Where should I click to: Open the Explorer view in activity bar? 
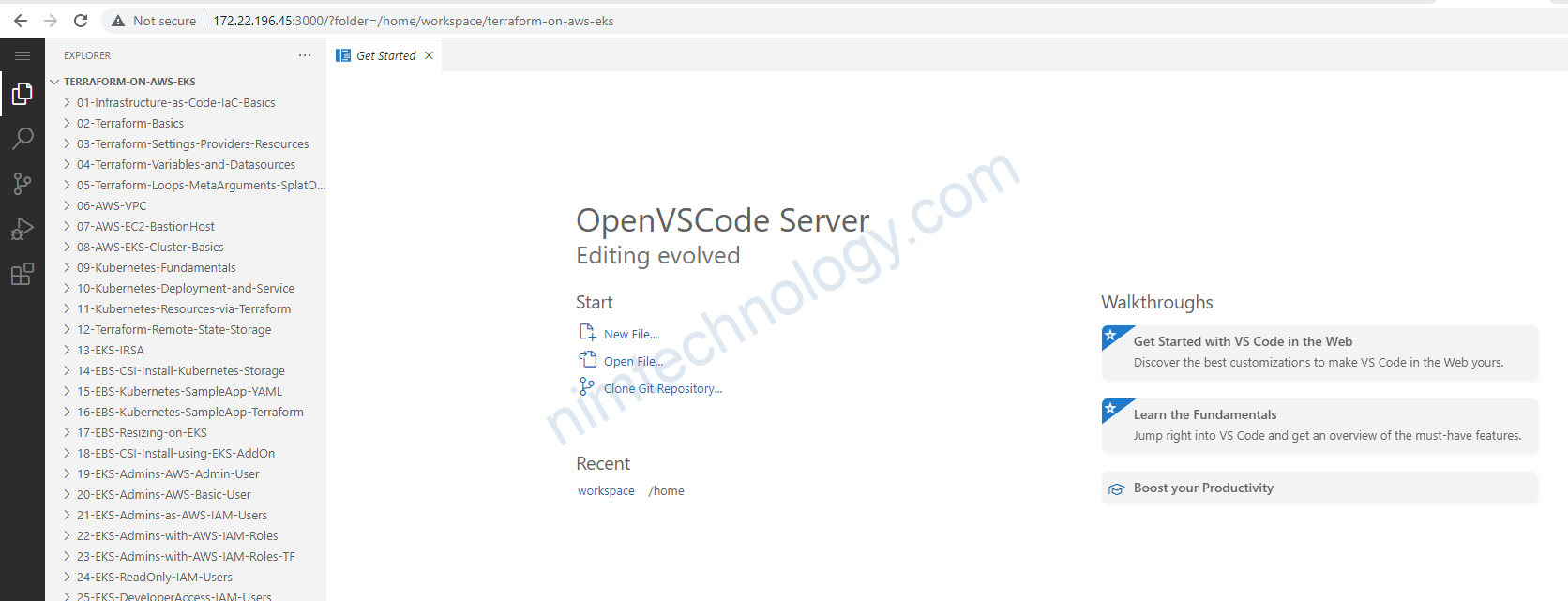[23, 94]
